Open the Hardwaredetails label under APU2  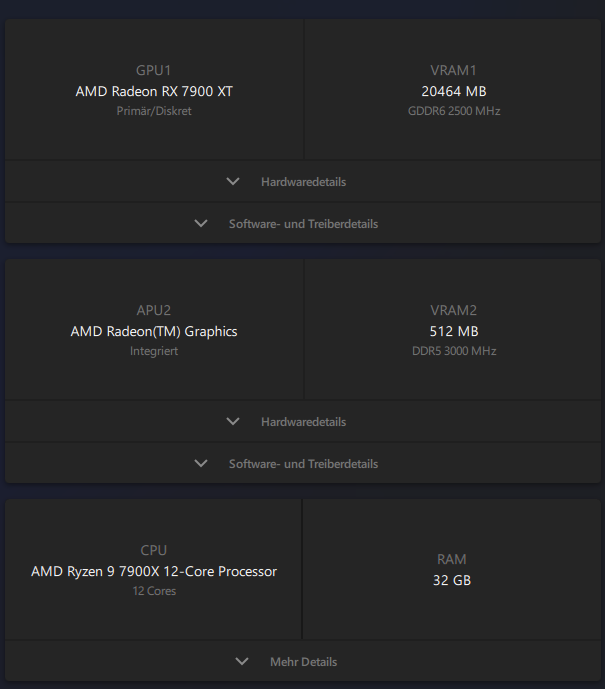[x=303, y=422]
